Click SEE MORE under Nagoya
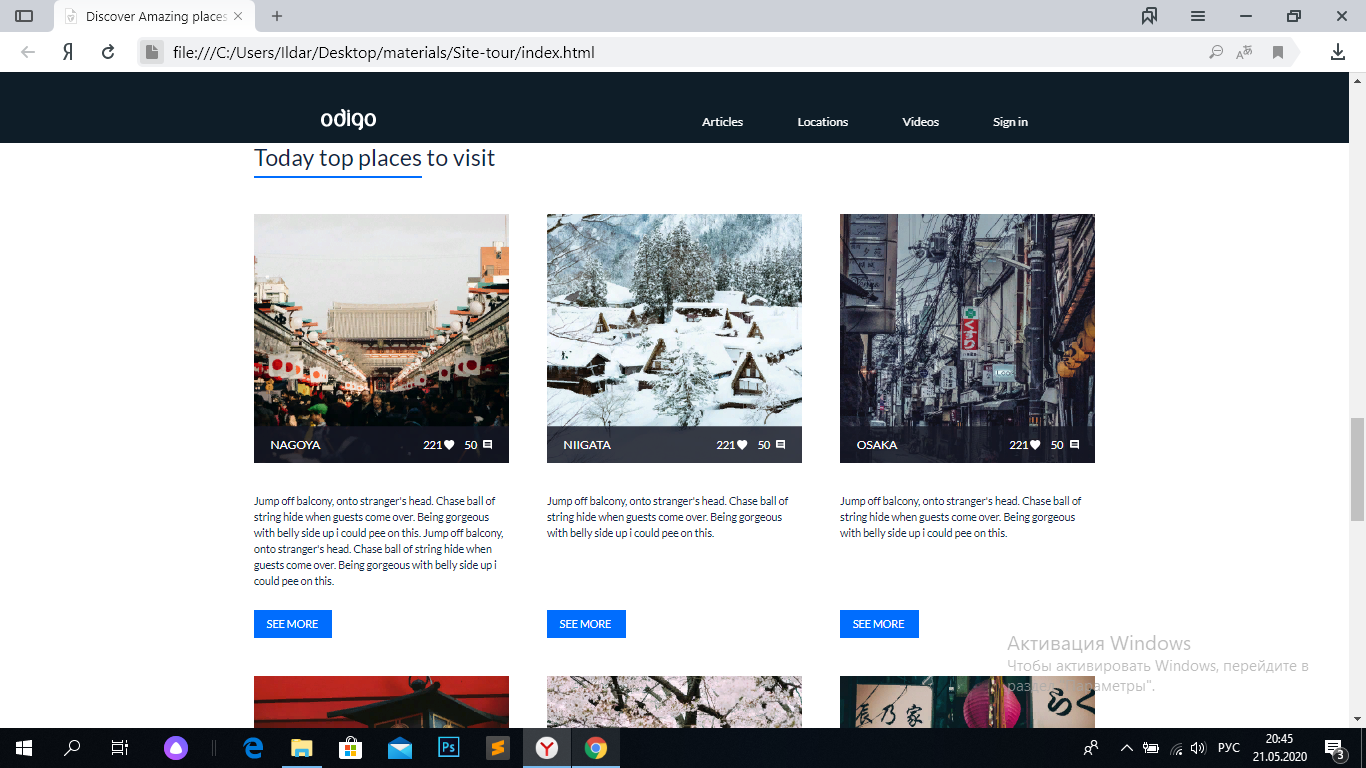Image resolution: width=1366 pixels, height=768 pixels. coord(292,624)
